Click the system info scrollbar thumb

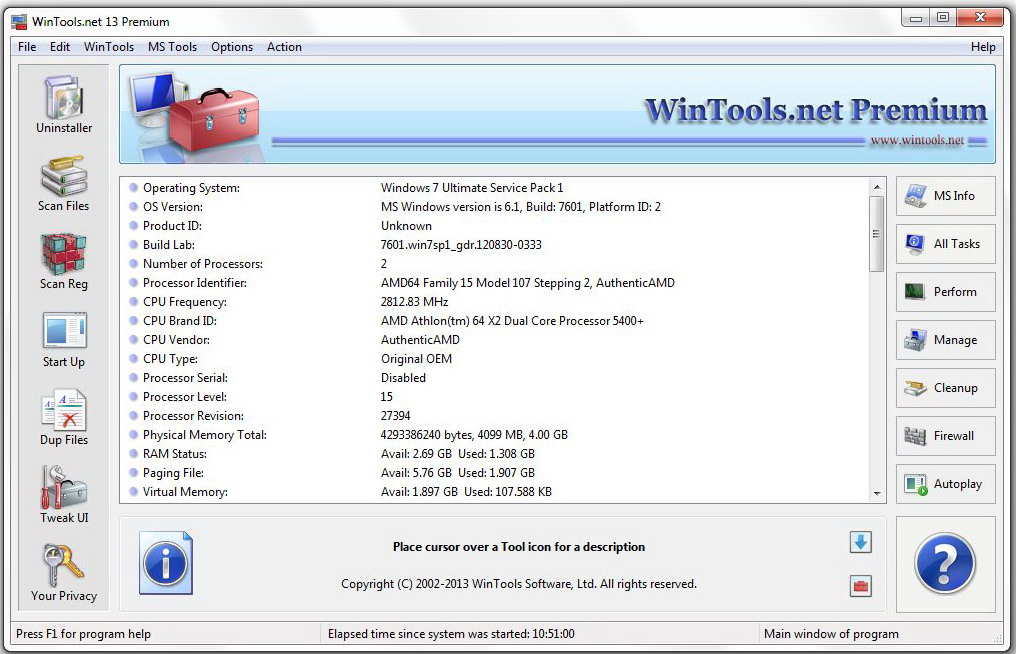click(x=877, y=234)
